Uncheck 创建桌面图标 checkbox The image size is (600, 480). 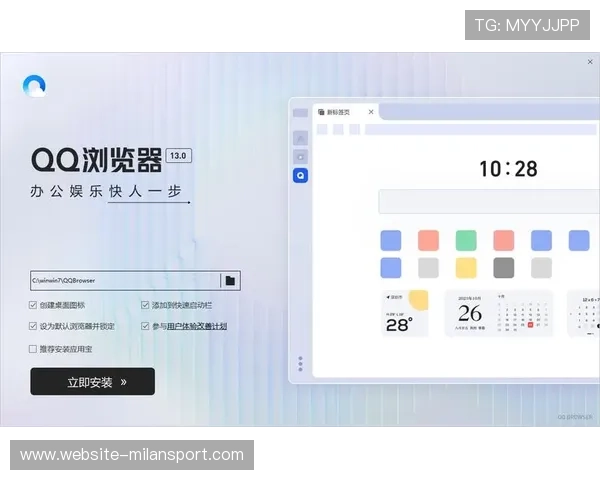(33, 305)
